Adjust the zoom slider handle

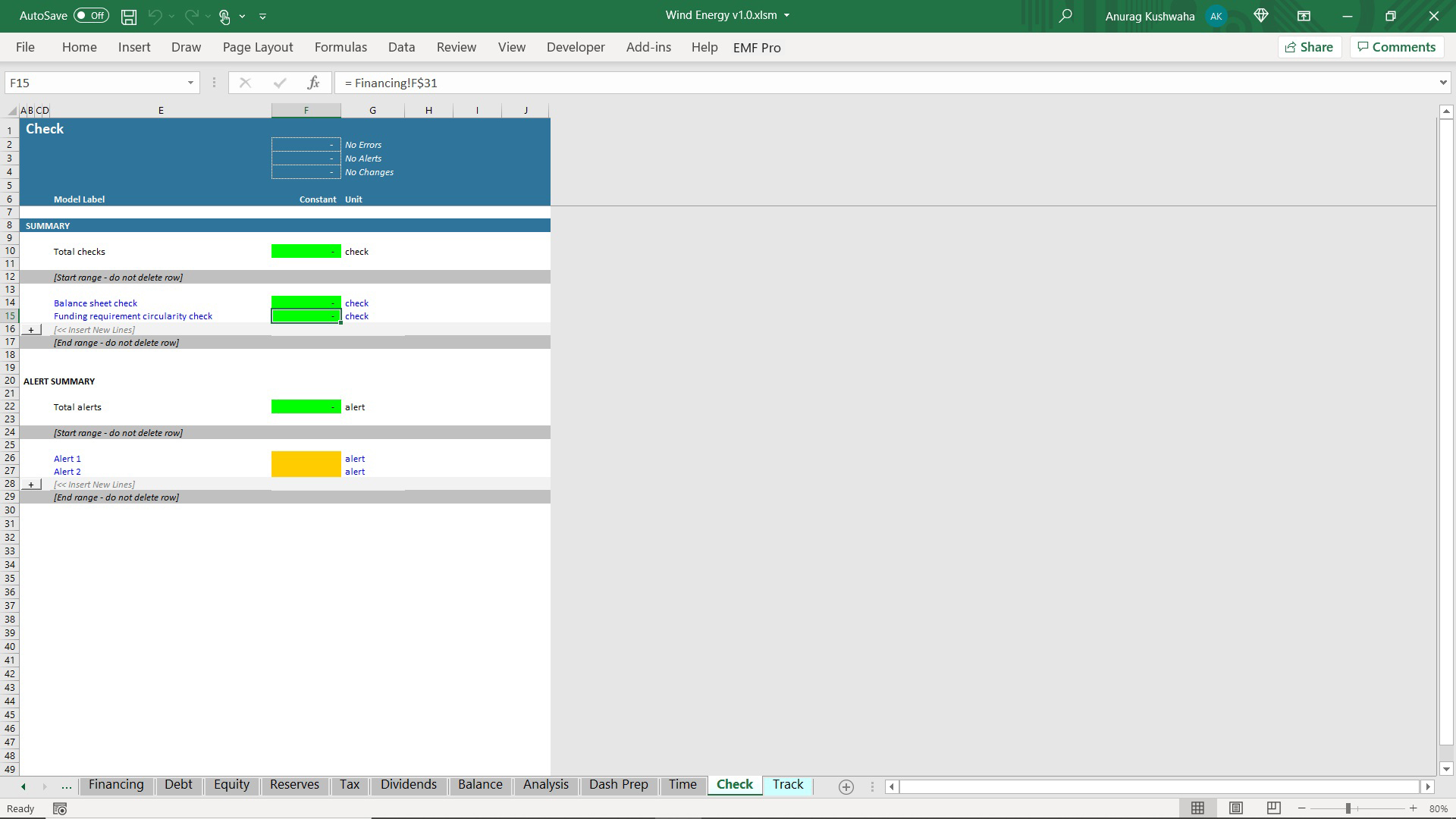coord(1348,808)
